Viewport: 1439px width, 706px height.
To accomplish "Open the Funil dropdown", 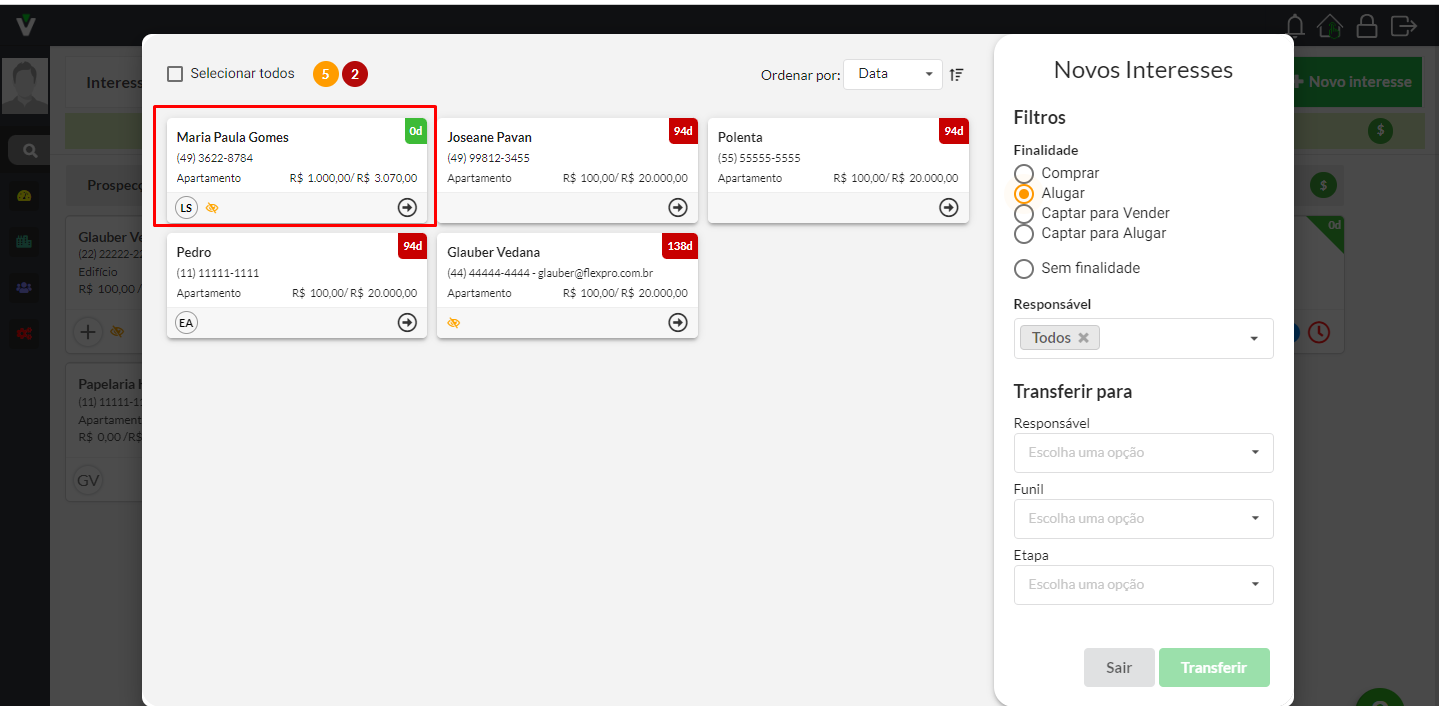I will coord(1143,519).
